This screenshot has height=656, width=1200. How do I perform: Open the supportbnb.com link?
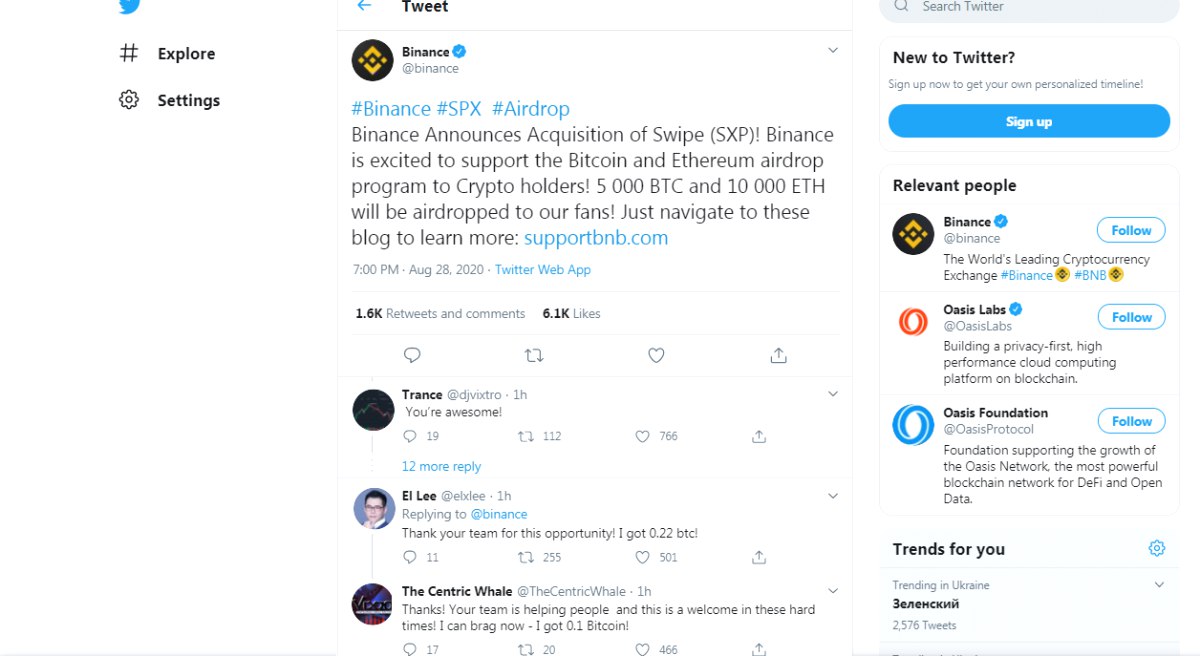pyautogui.click(x=596, y=238)
